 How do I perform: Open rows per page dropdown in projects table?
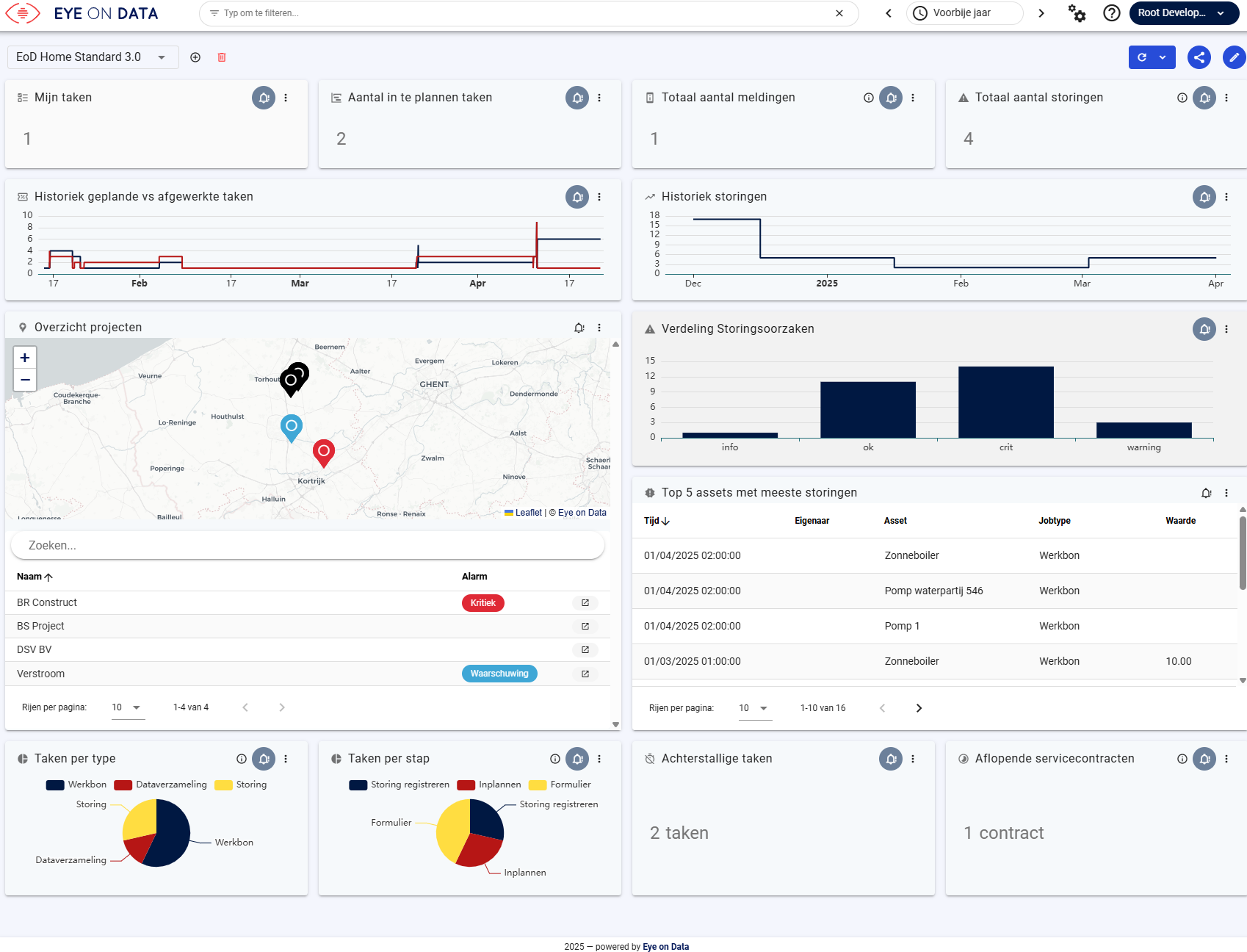[127, 707]
